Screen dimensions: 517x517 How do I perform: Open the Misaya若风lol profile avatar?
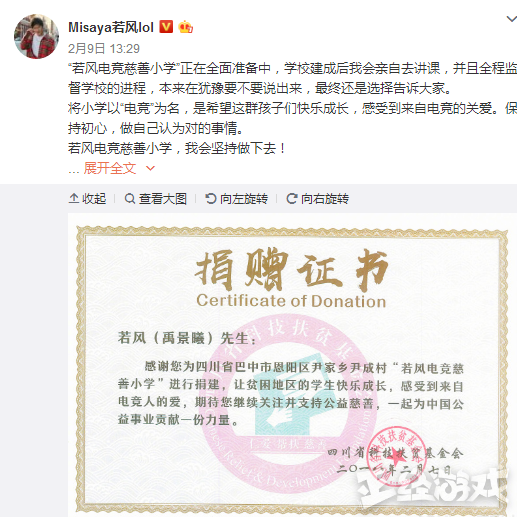click(x=36, y=36)
